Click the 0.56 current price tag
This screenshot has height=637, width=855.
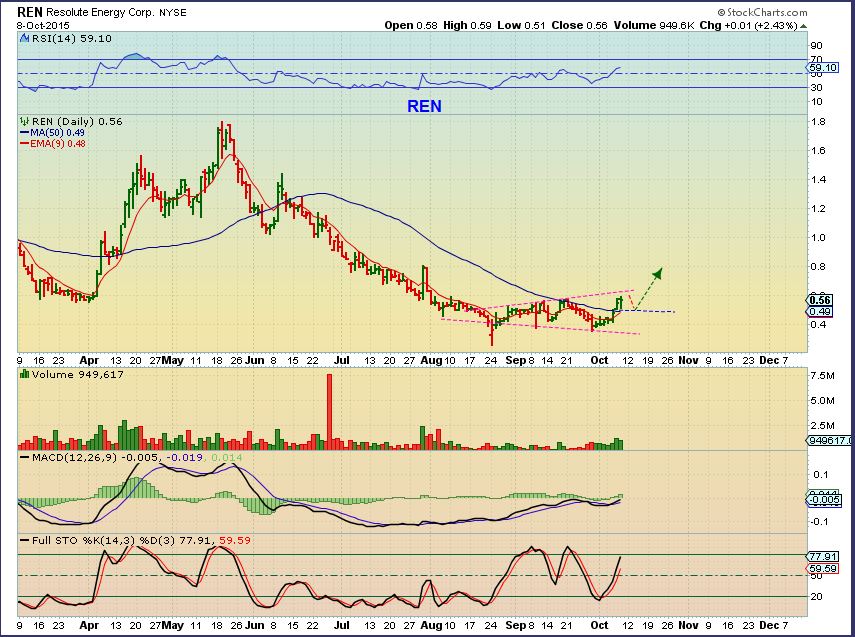(x=822, y=299)
